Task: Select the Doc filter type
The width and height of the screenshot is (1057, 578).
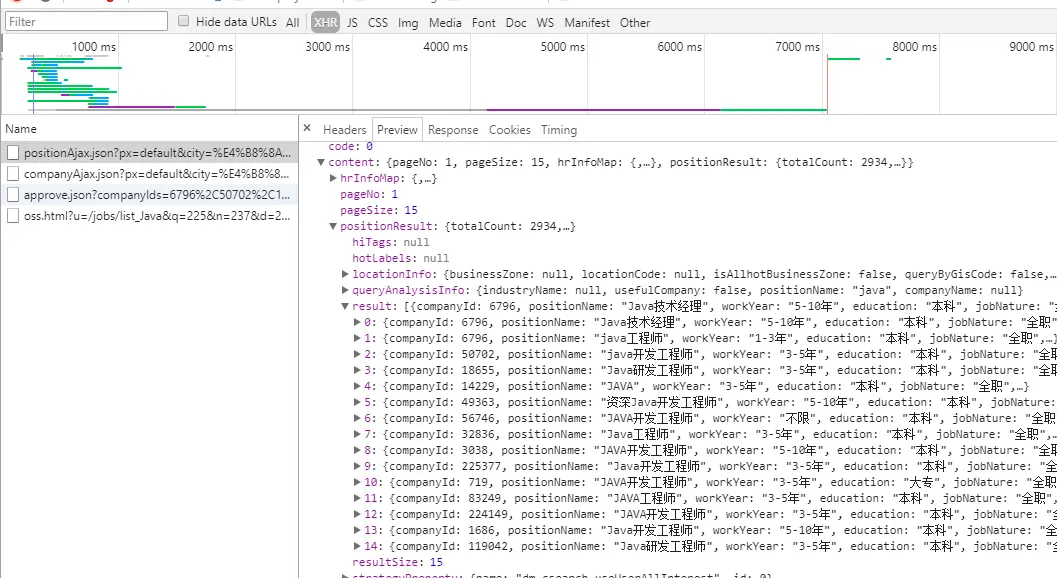Action: pyautogui.click(x=516, y=22)
